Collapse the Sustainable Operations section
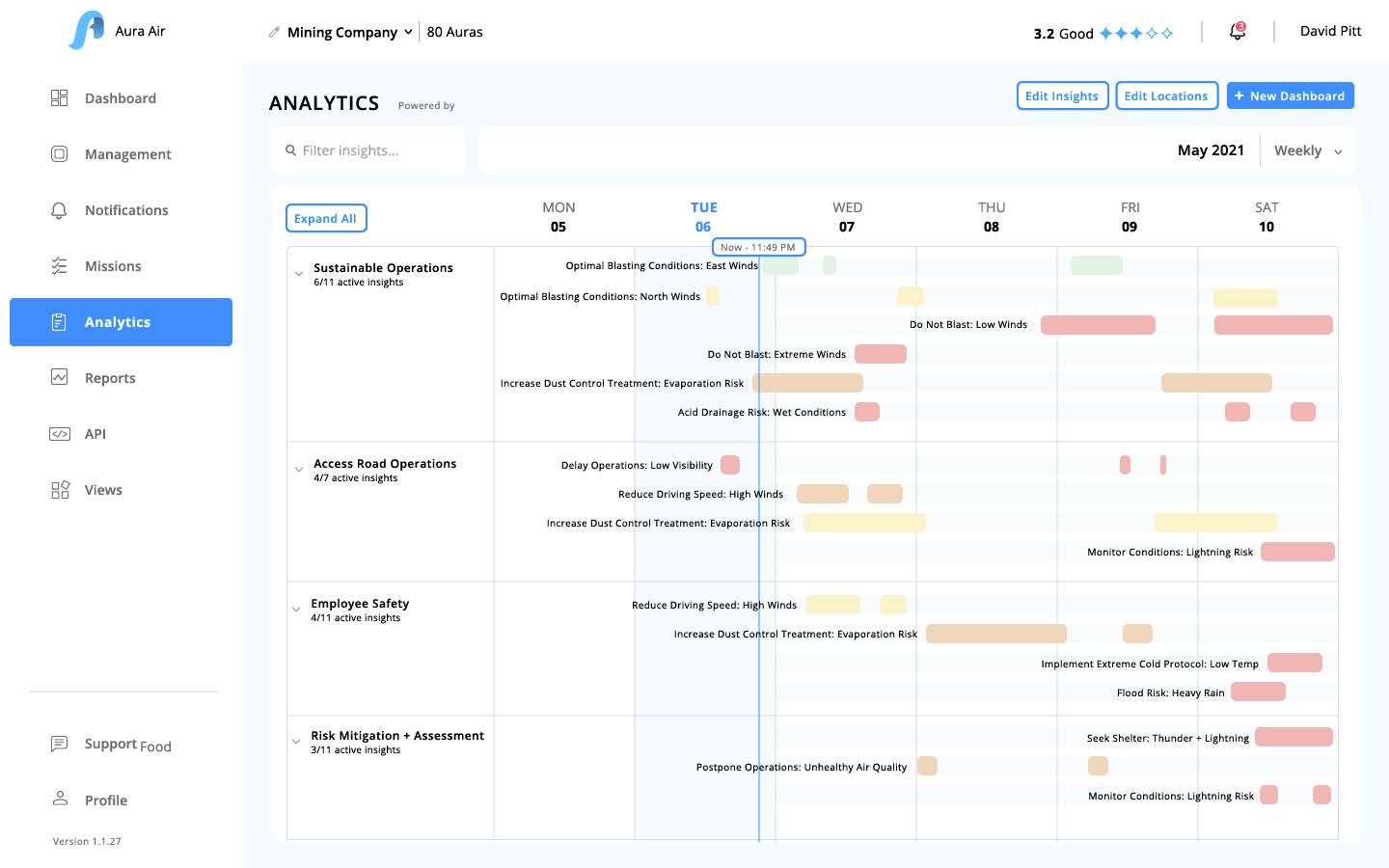The width and height of the screenshot is (1389, 868). point(299,273)
